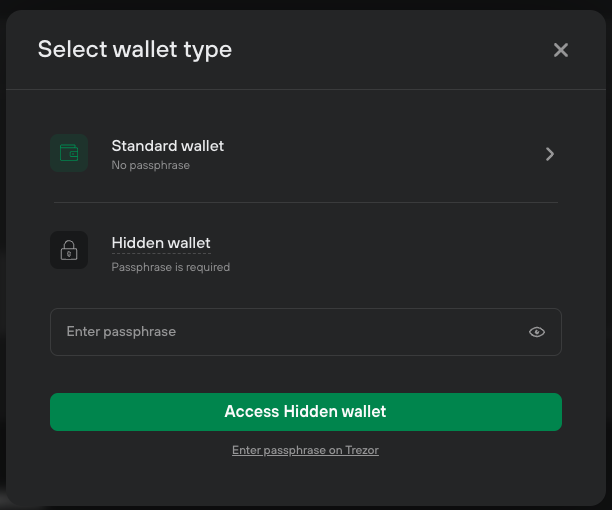
Task: Click the empty middle of the Standard wallet row
Action: (x=380, y=154)
